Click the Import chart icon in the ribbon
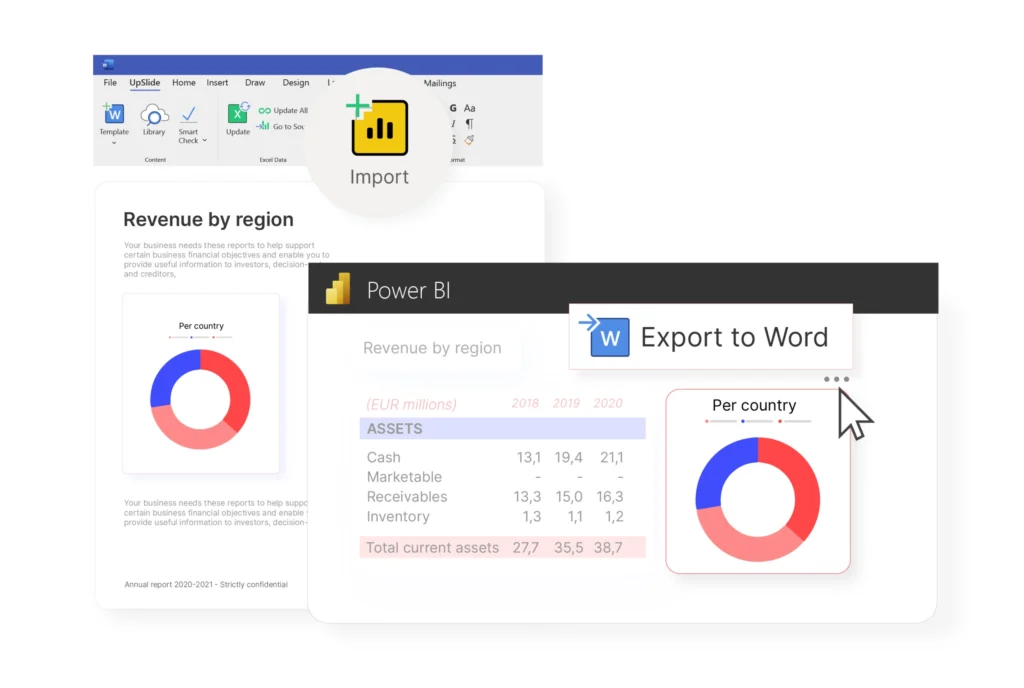 [379, 128]
